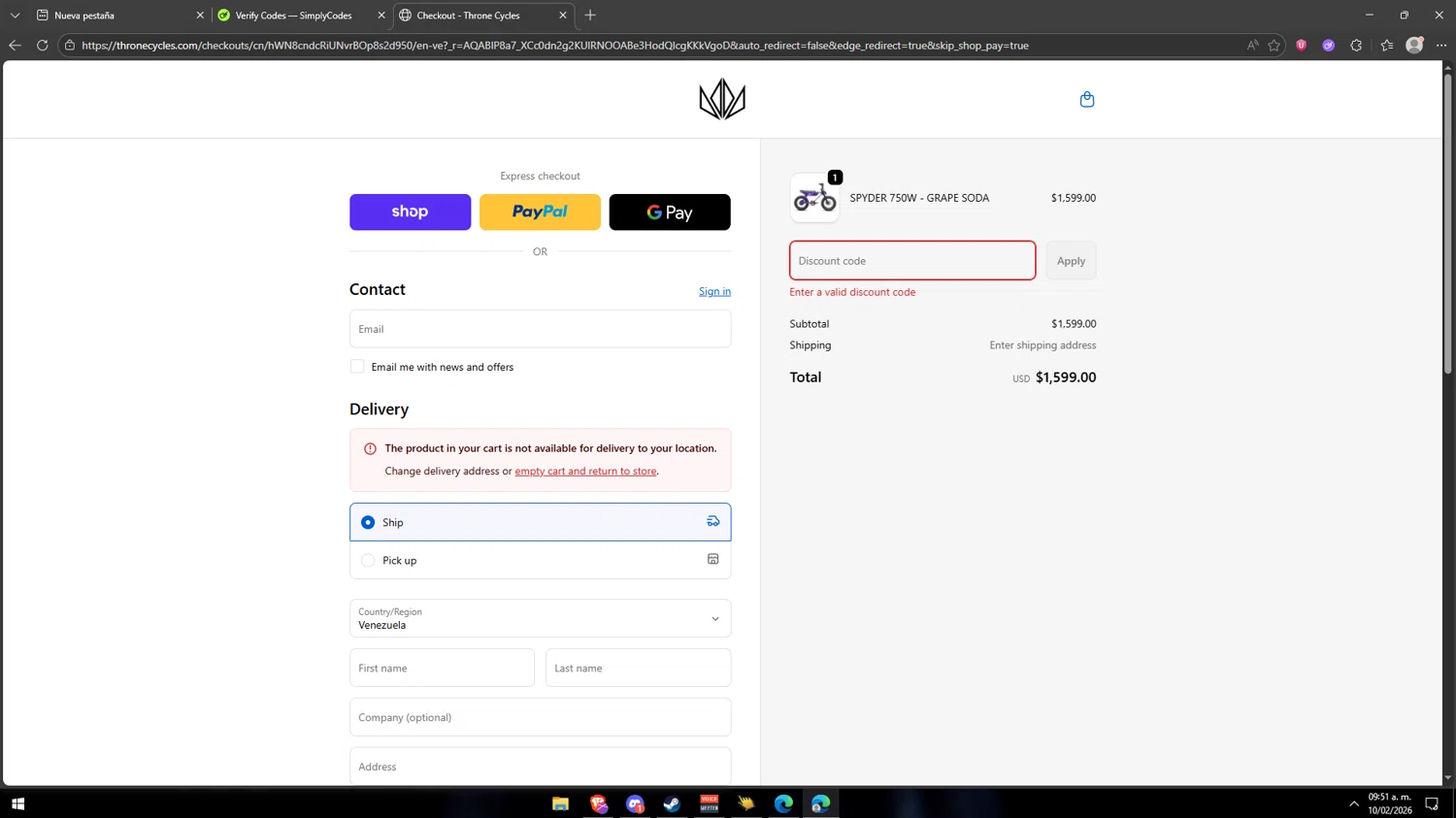Click the shipping truck icon on Ship option
This screenshot has height=818, width=1456.
[713, 522]
